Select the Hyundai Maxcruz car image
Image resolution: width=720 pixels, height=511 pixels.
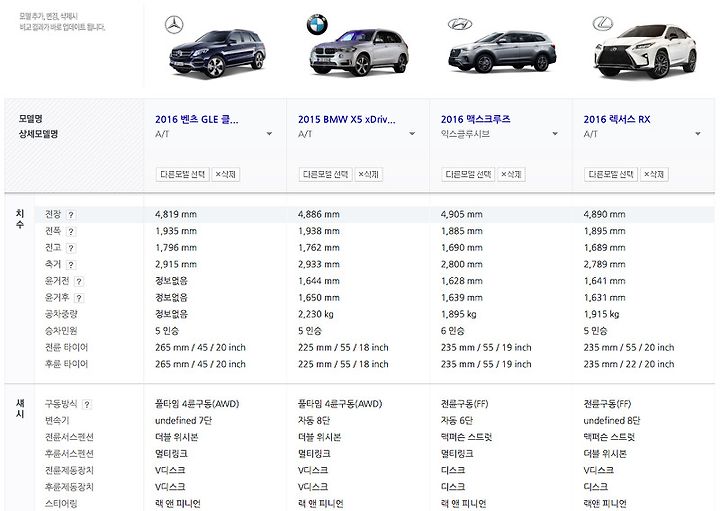[502, 52]
